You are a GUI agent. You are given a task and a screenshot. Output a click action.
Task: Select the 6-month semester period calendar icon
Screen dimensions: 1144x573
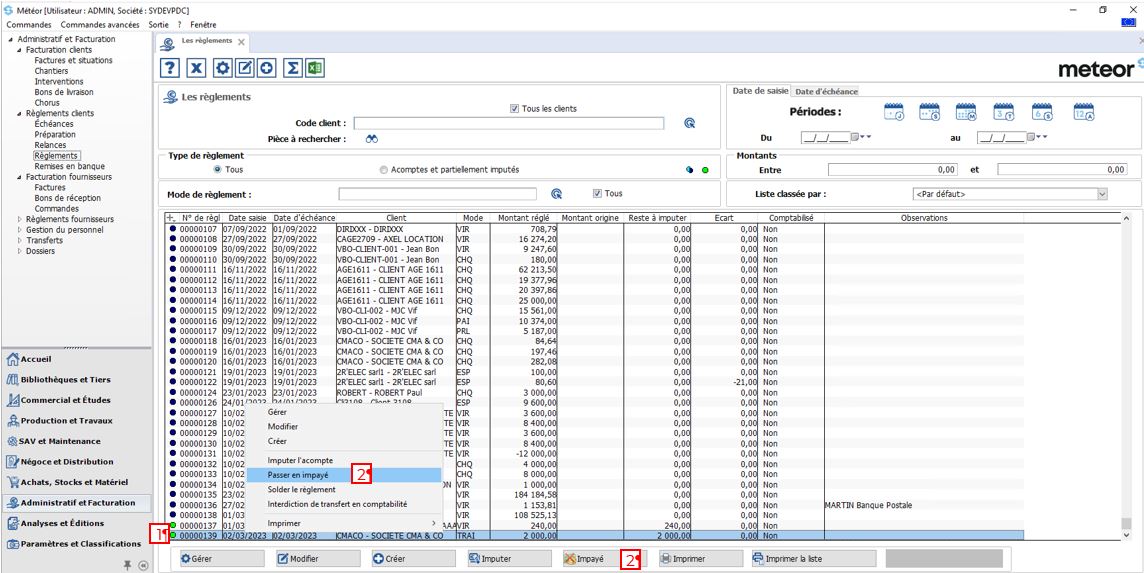click(x=1043, y=112)
